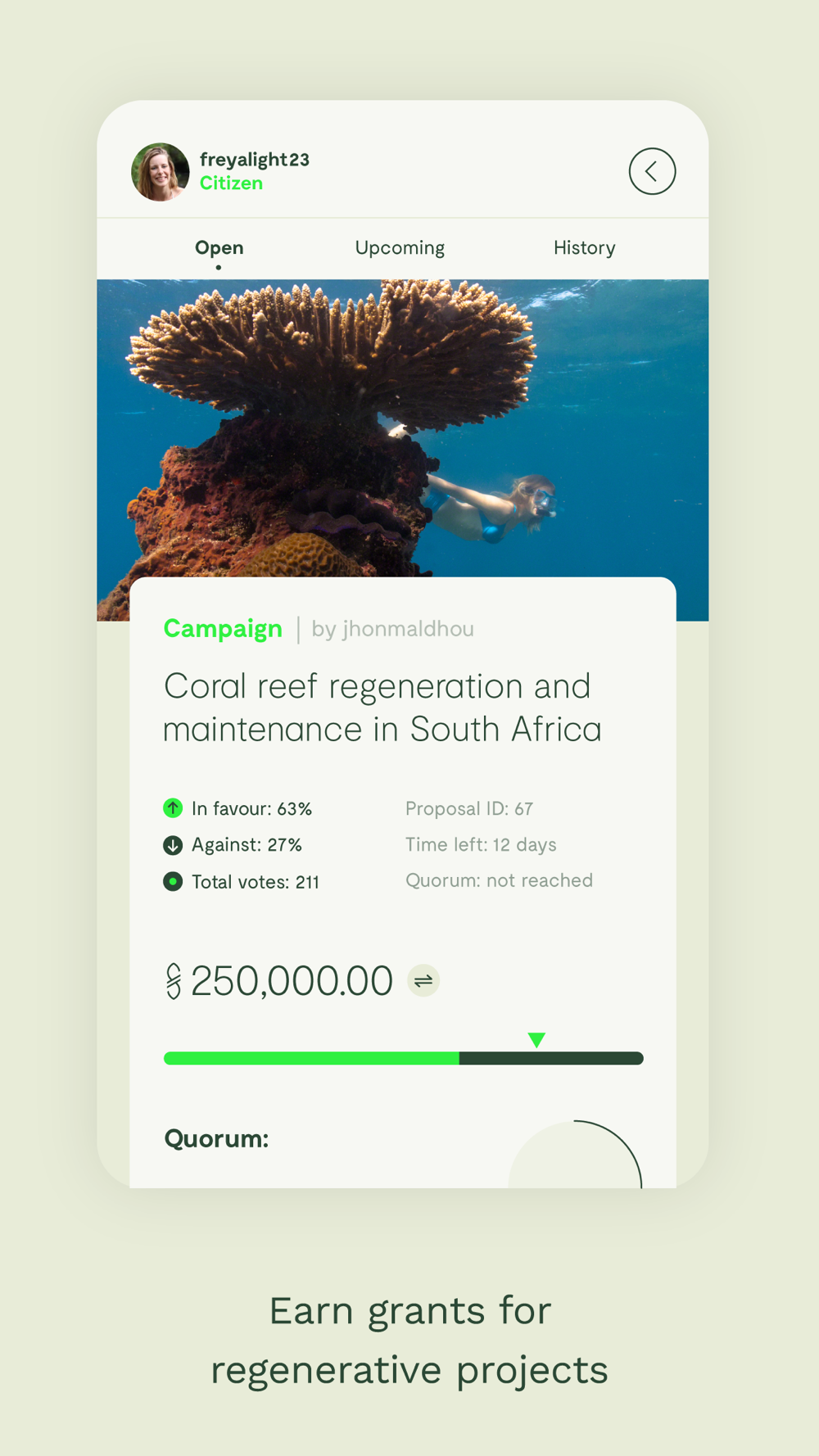819x1456 pixels.
Task: Switch to the Open tab
Action: pos(219,248)
